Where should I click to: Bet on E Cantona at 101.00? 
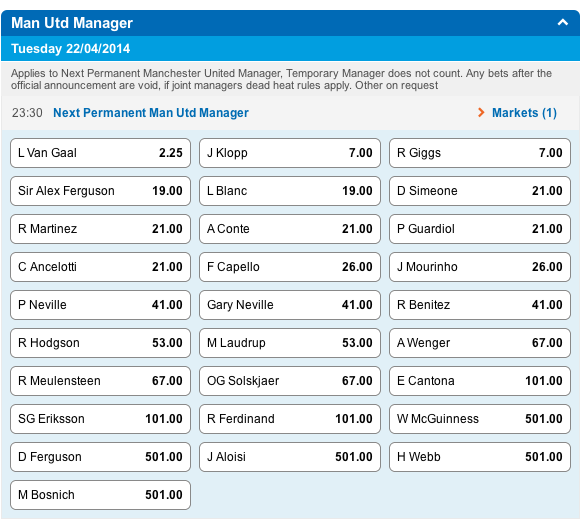(x=480, y=381)
